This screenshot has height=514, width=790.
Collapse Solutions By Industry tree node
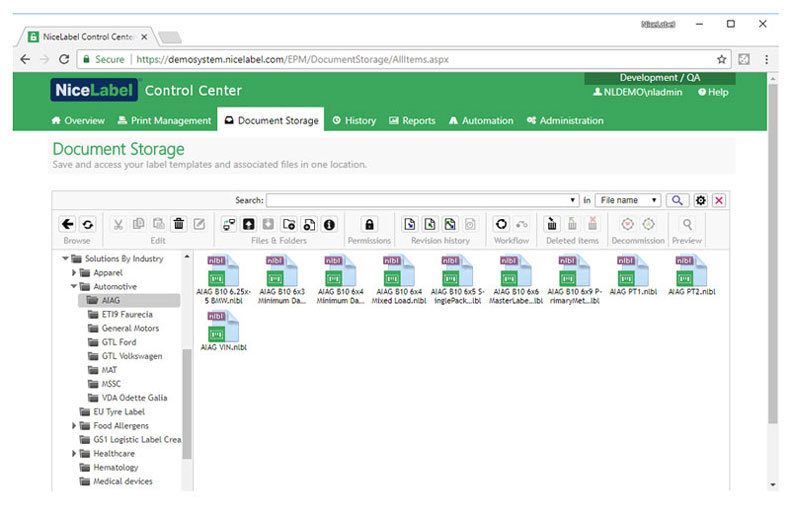click(x=65, y=259)
